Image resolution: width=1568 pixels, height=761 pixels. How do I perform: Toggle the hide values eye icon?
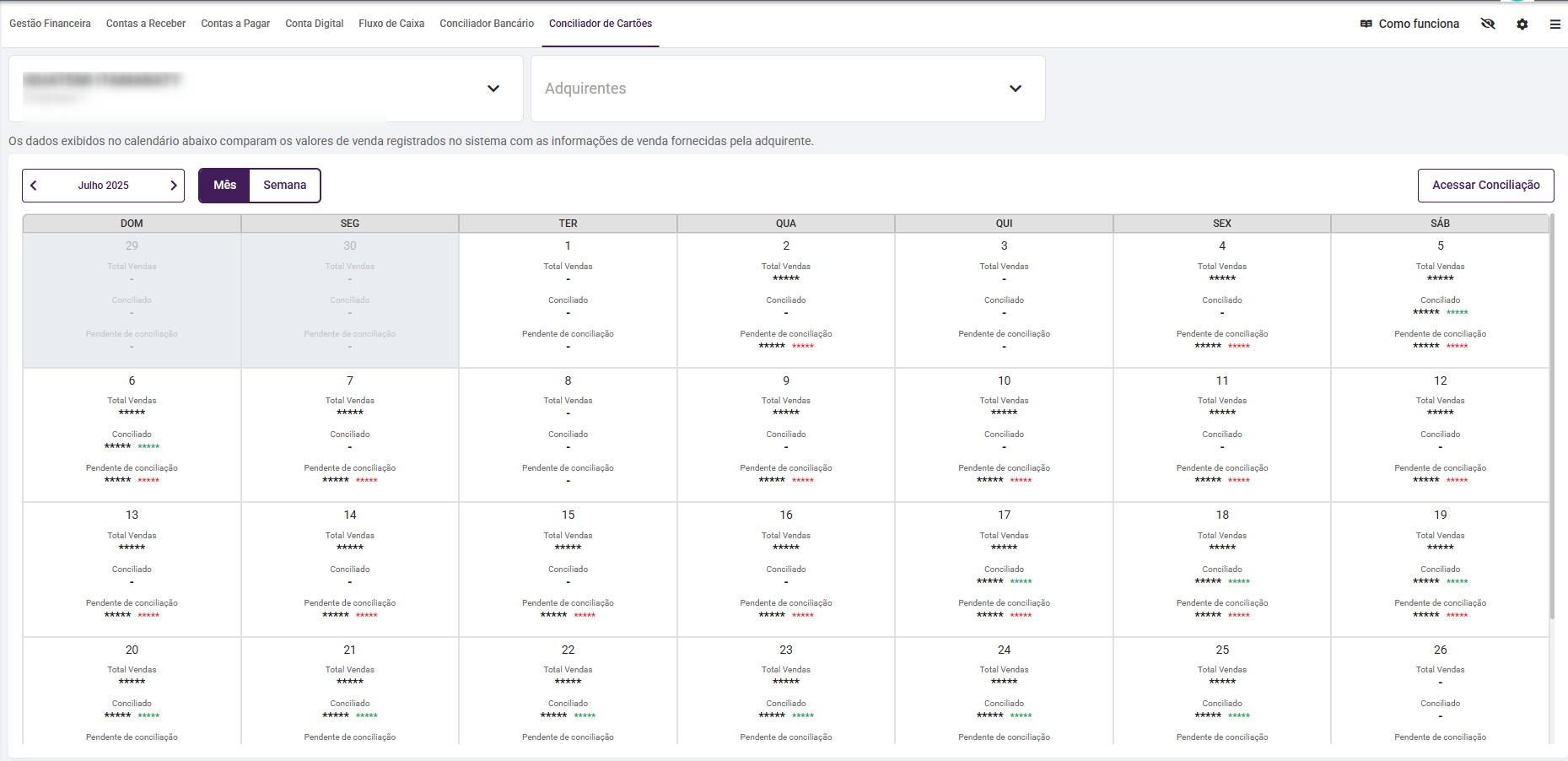1488,24
